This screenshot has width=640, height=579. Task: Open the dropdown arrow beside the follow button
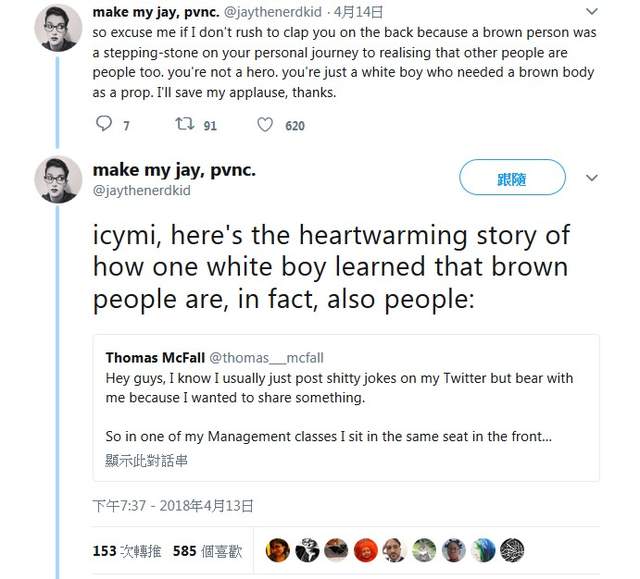coord(592,178)
